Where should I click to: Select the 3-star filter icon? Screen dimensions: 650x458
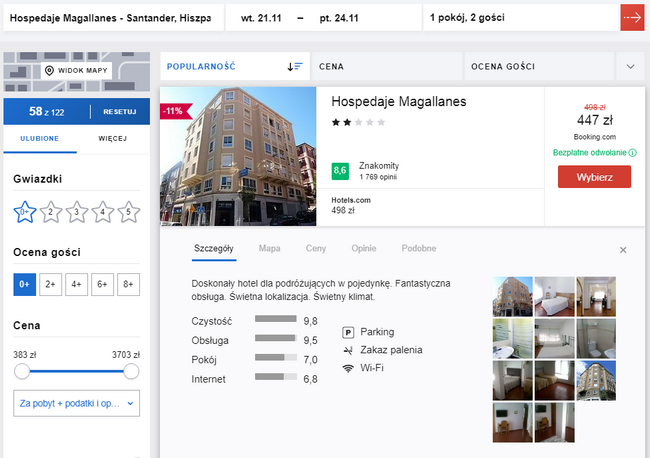coord(77,211)
